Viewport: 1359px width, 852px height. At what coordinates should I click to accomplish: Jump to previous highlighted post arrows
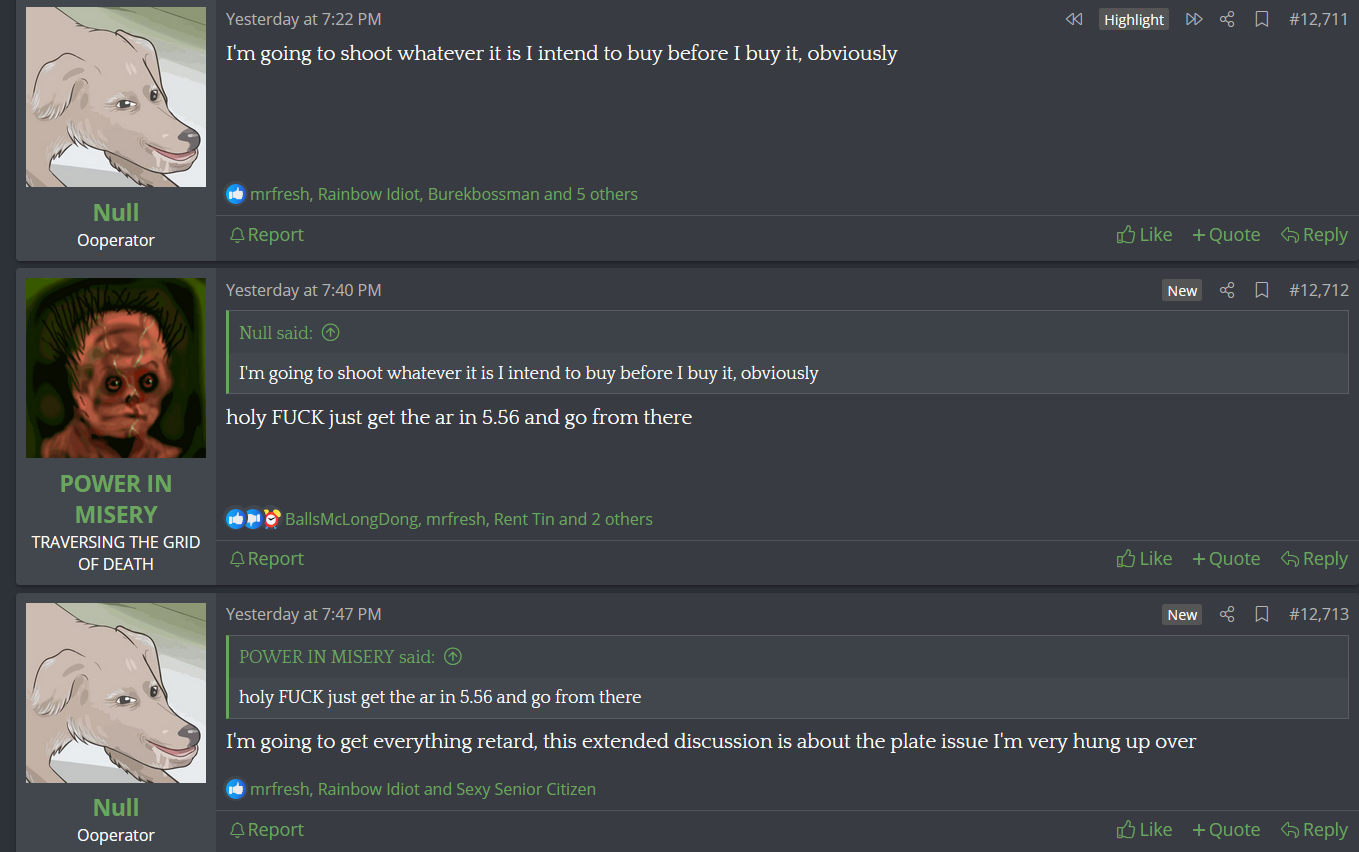coord(1074,19)
